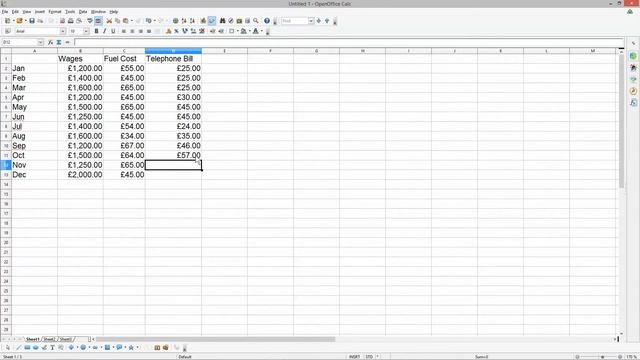Click the horizontal scrollbar below the sheet
This screenshot has width=640, height=360.
click(216, 339)
